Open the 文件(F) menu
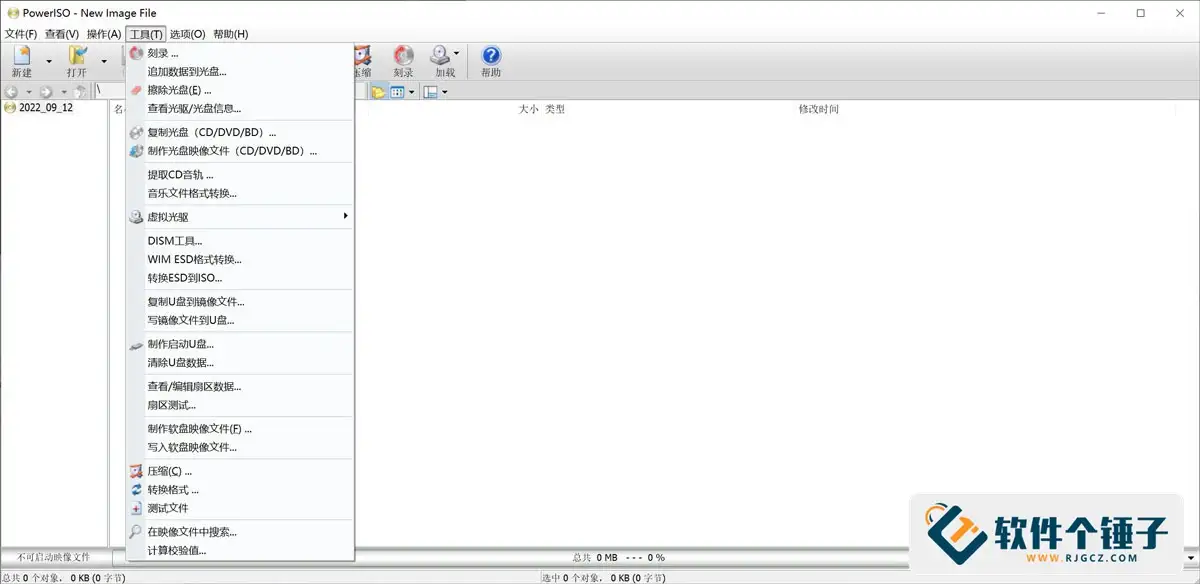Image resolution: width=1200 pixels, height=584 pixels. coord(21,34)
